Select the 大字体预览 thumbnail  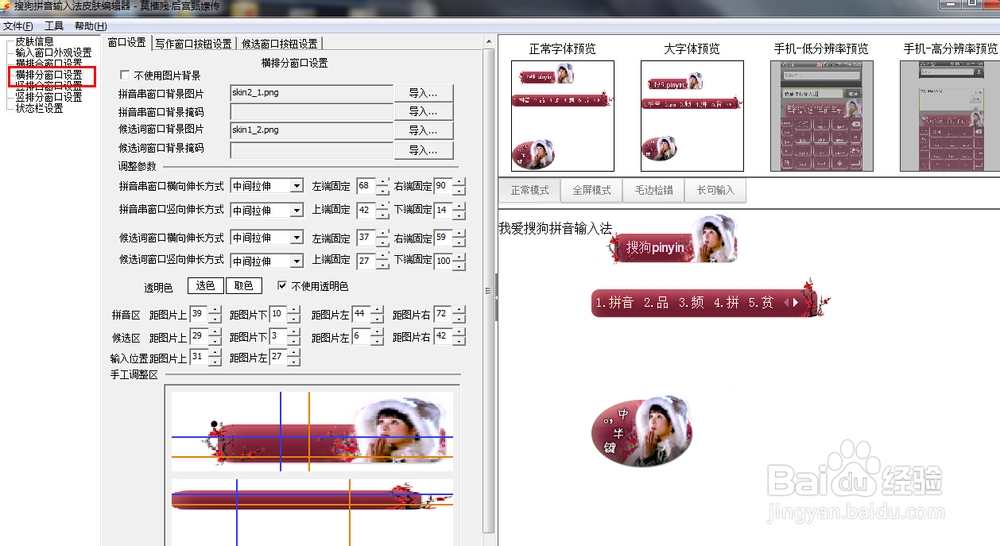[x=692, y=116]
